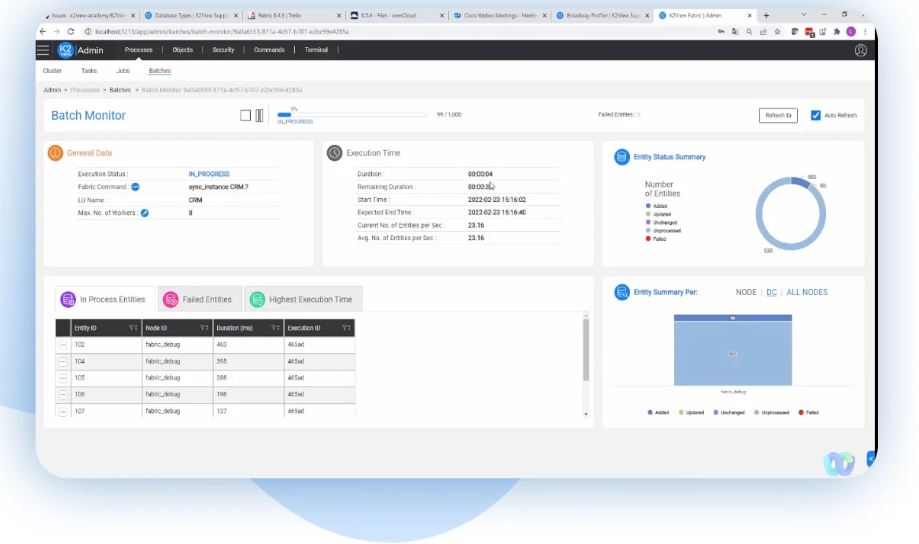
Task: Open the Security menu
Action: [x=223, y=50]
